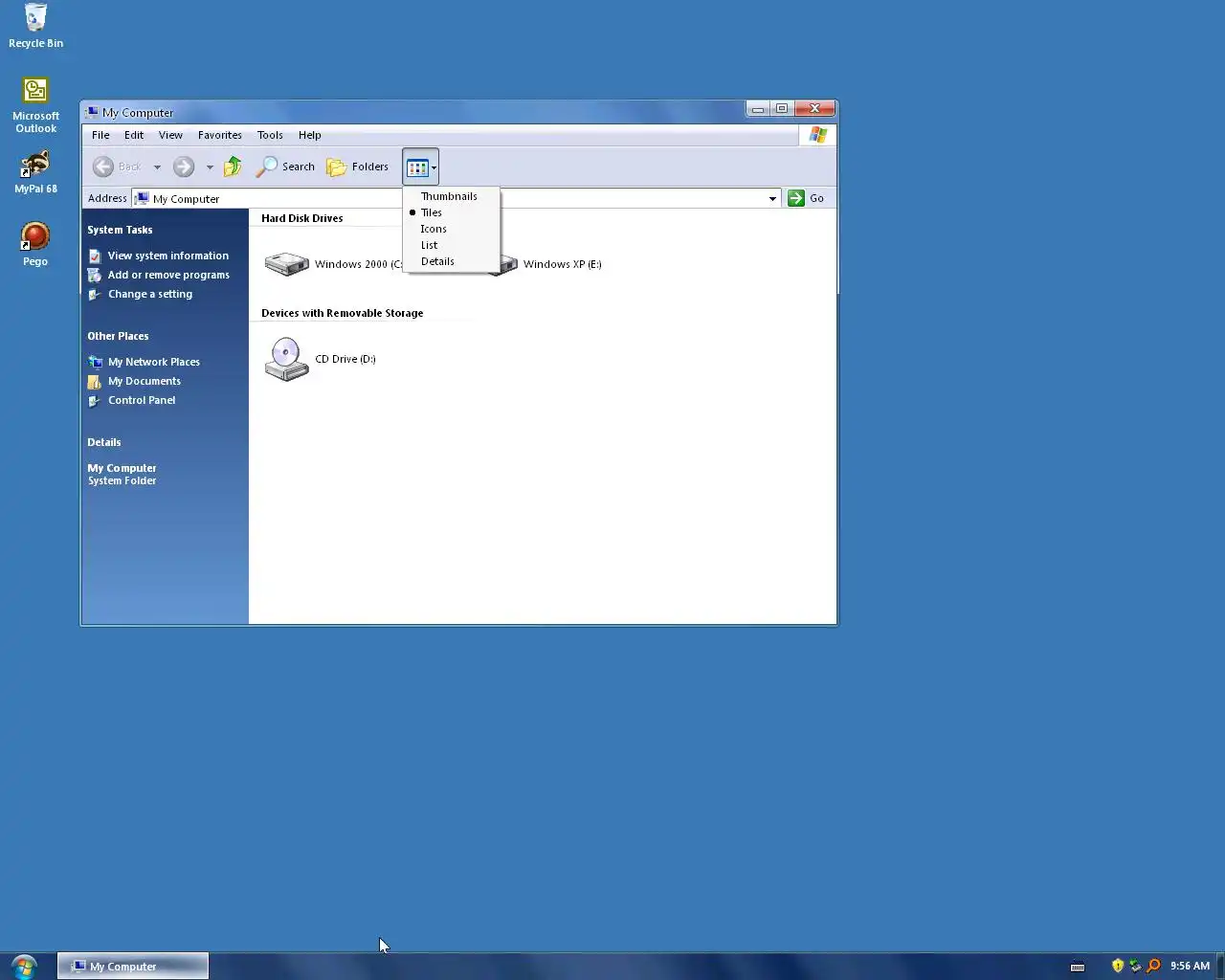This screenshot has height=980, width=1225.
Task: Click the Windows flag logo in menu bar
Action: [x=817, y=135]
